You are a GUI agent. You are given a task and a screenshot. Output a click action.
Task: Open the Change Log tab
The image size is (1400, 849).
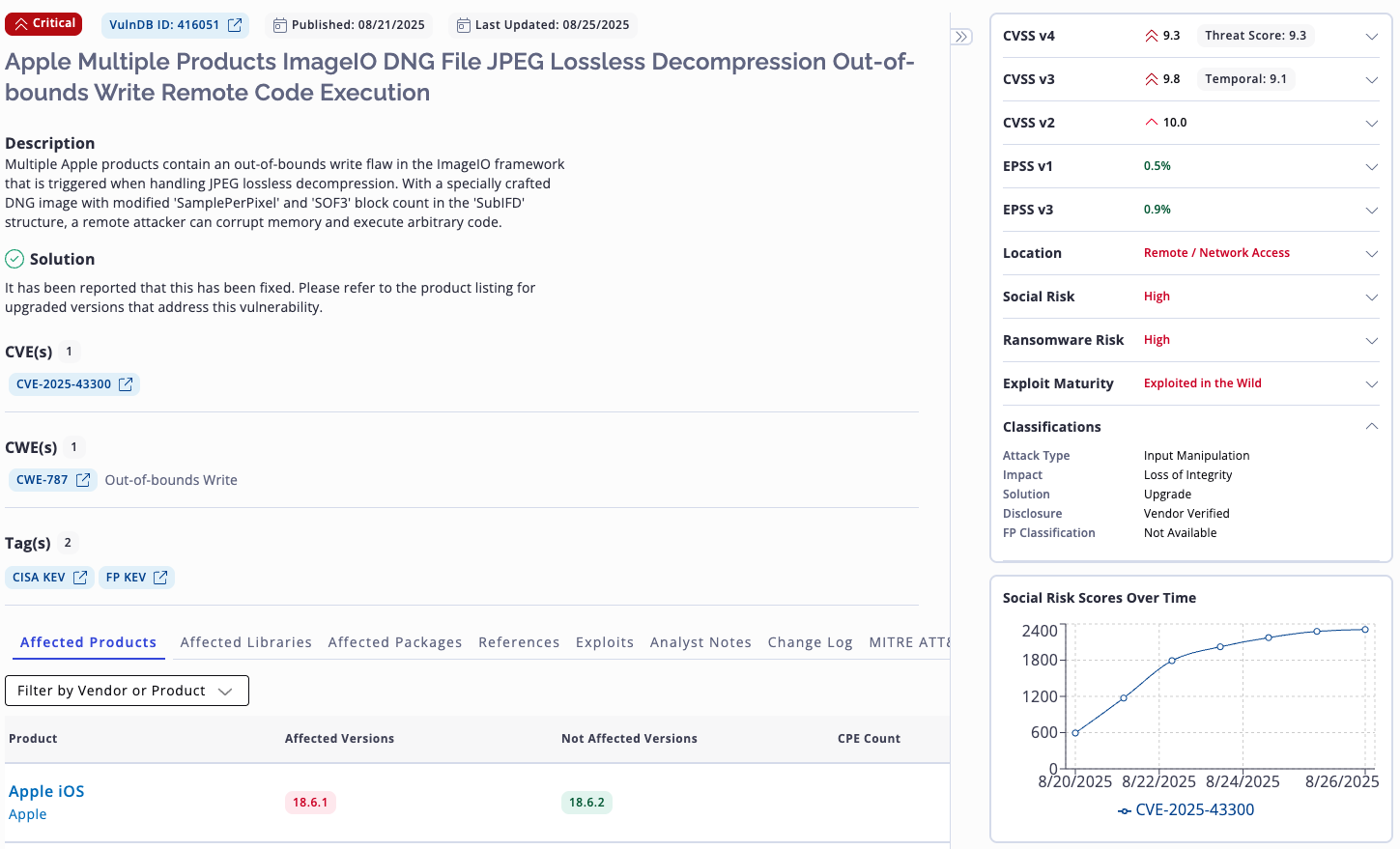[810, 642]
